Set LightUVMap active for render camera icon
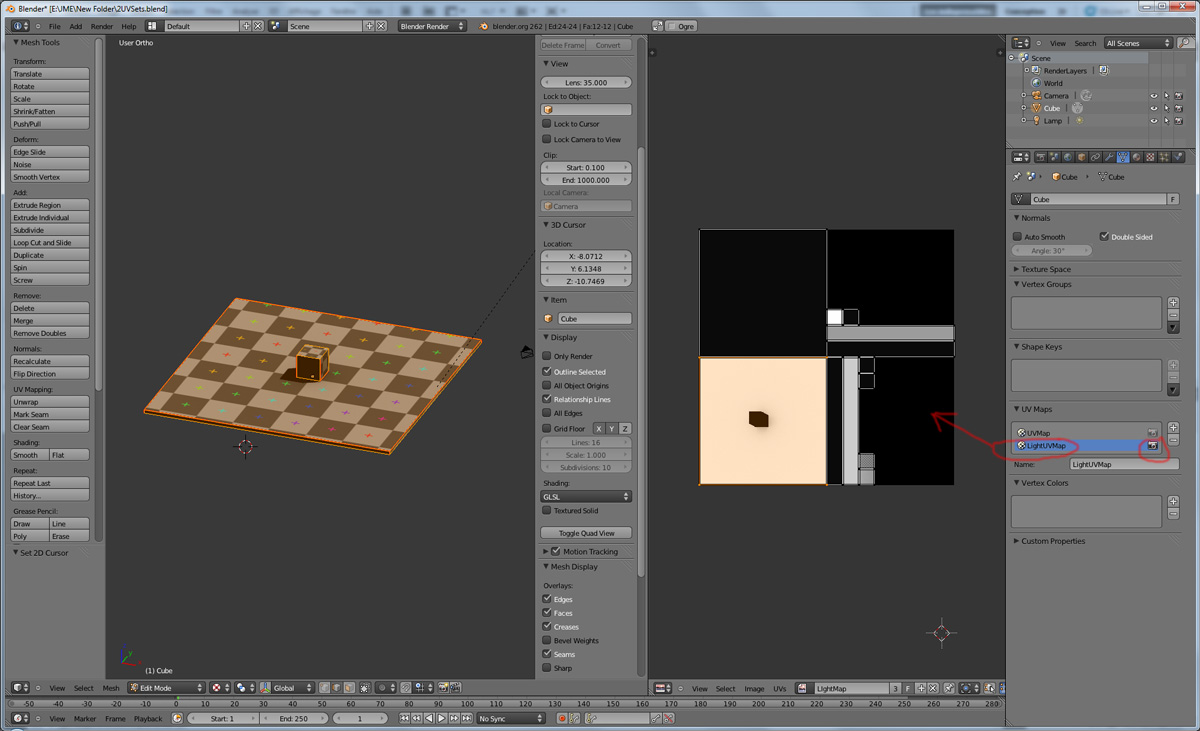The height and width of the screenshot is (731, 1200). pyautogui.click(x=1152, y=446)
